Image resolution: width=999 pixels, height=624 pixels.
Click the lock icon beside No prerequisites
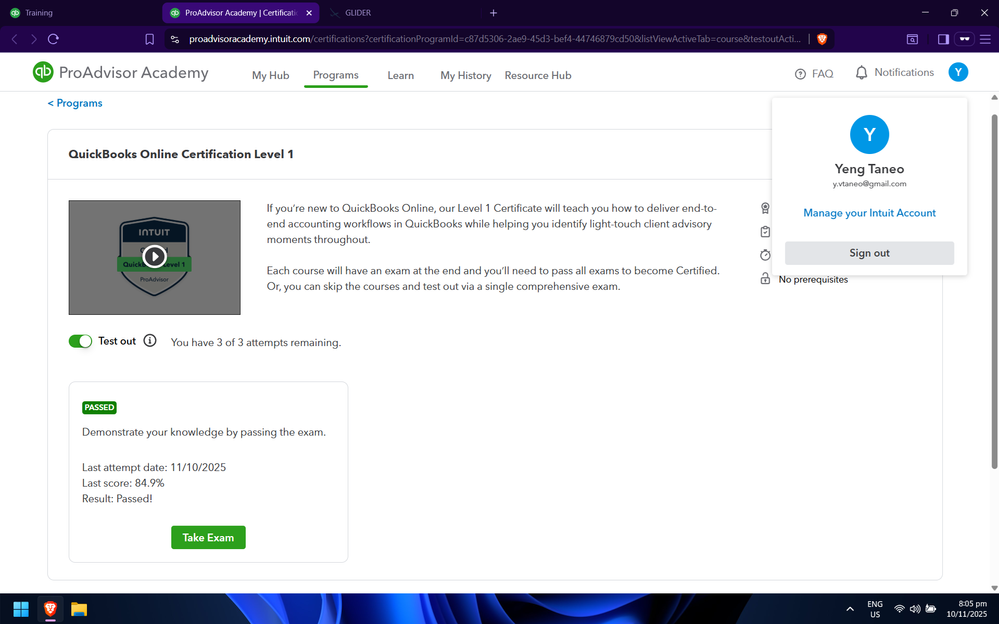click(765, 279)
